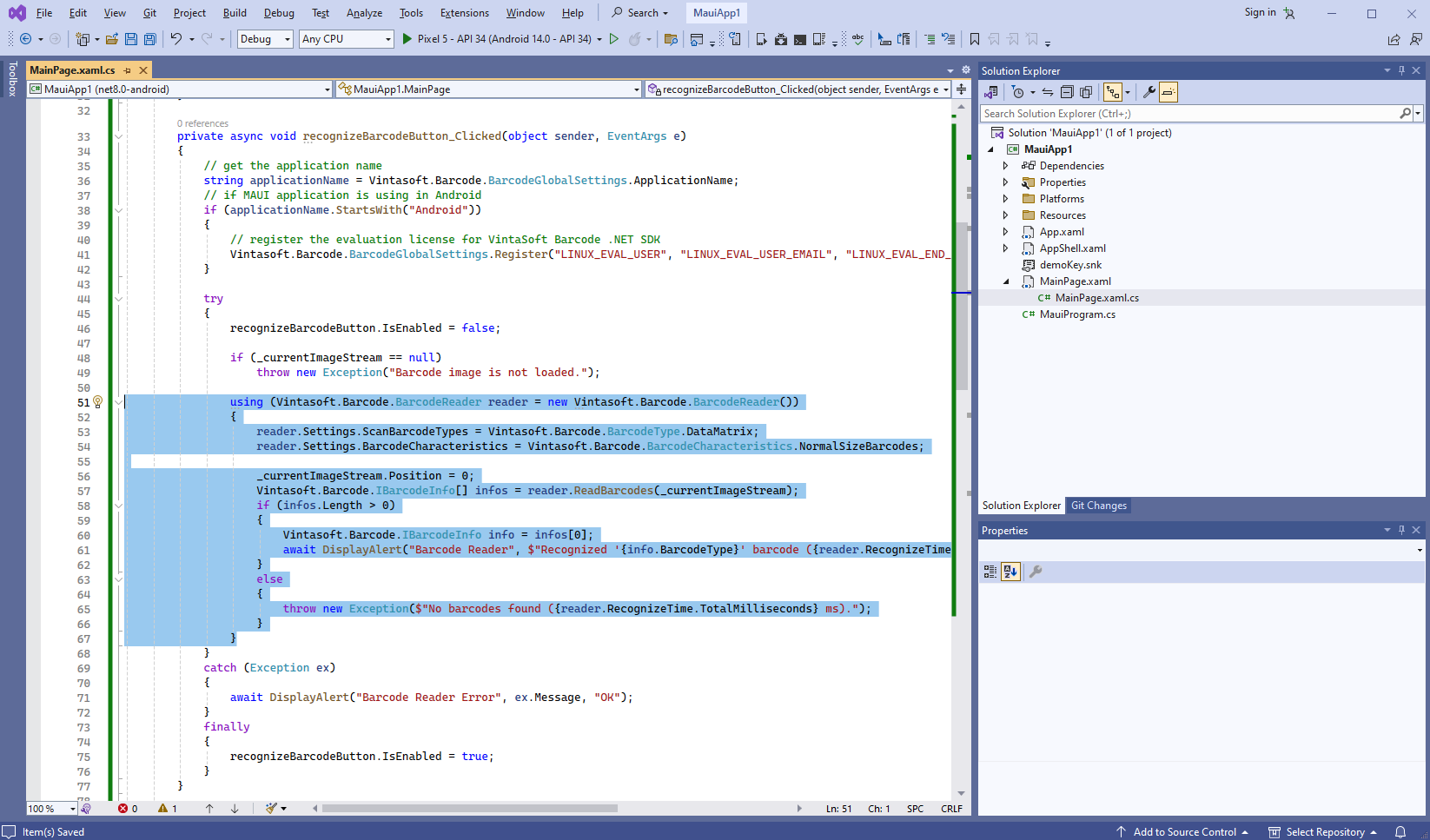
Task: Click the Open File folder icon
Action: (111, 39)
